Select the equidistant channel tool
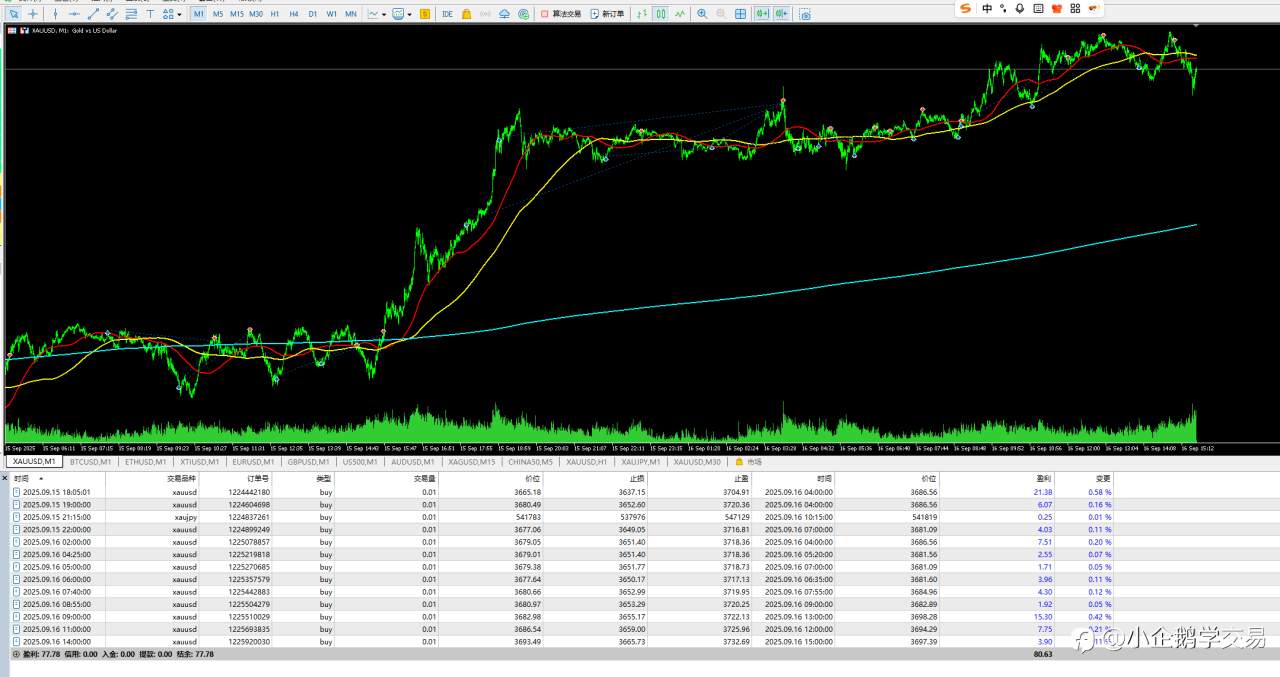 point(112,14)
